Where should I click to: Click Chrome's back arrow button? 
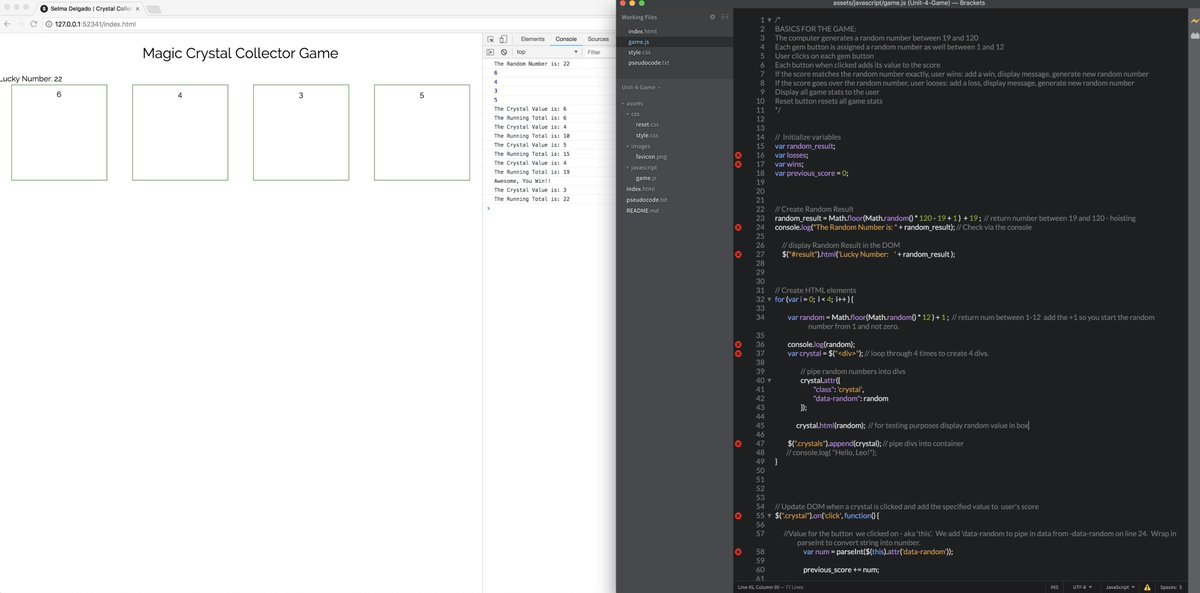[x=7, y=23]
